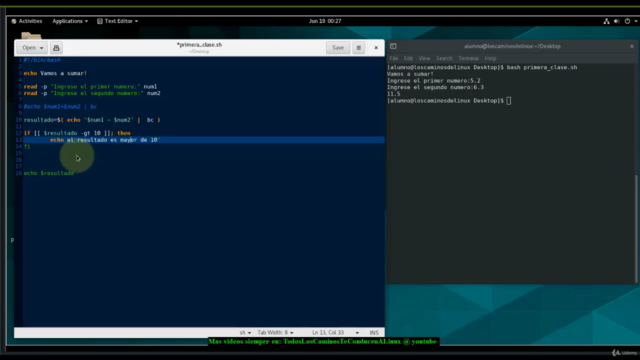Image resolution: width=640 pixels, height=360 pixels.
Task: Close the terminal window
Action: pos(632,46)
